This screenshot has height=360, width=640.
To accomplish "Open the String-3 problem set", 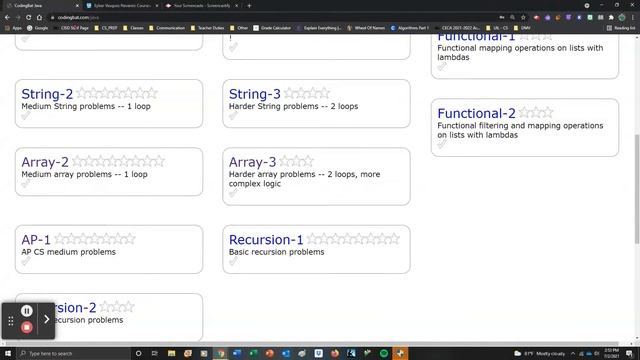I will 254,94.
